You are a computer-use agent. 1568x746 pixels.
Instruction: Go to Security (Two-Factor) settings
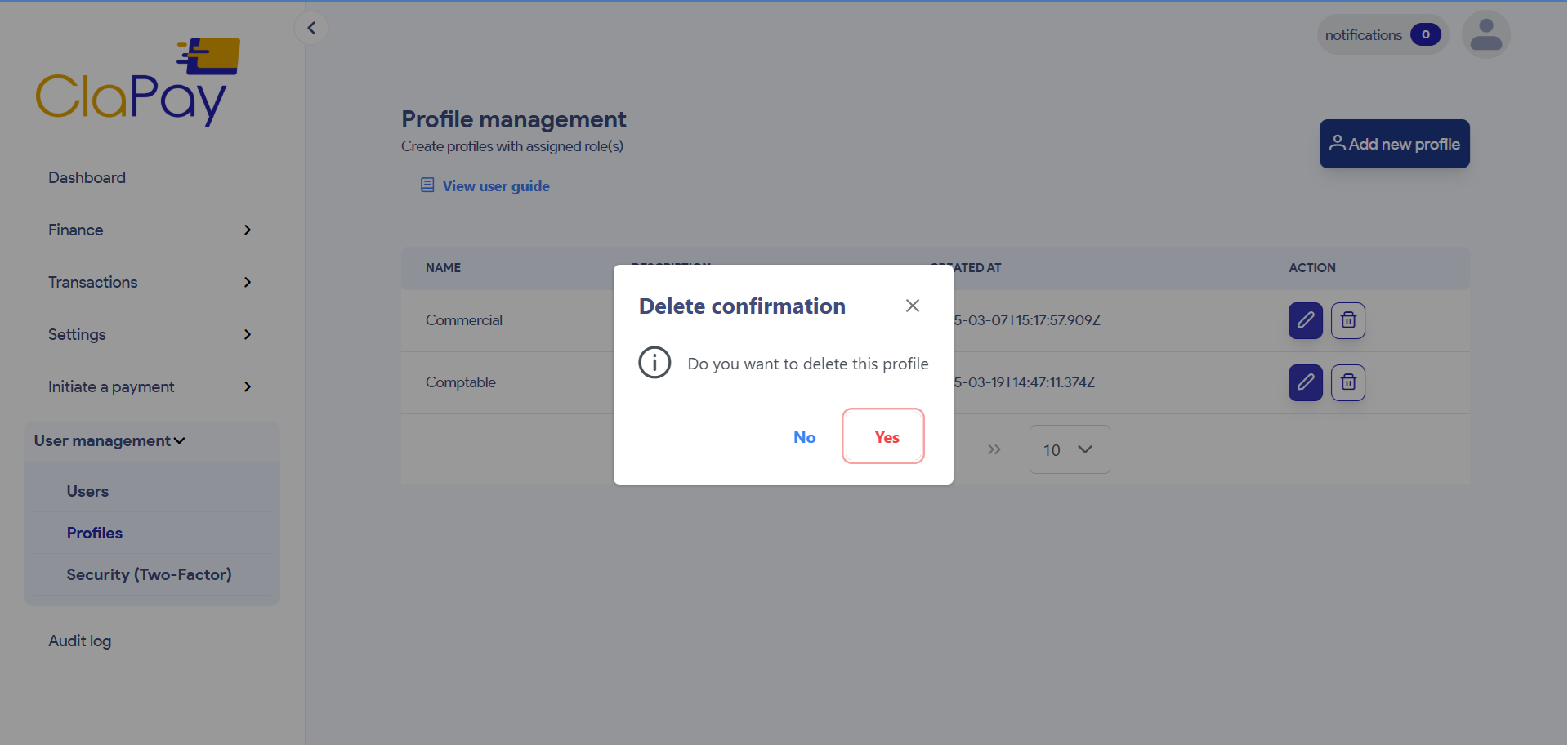(x=150, y=574)
